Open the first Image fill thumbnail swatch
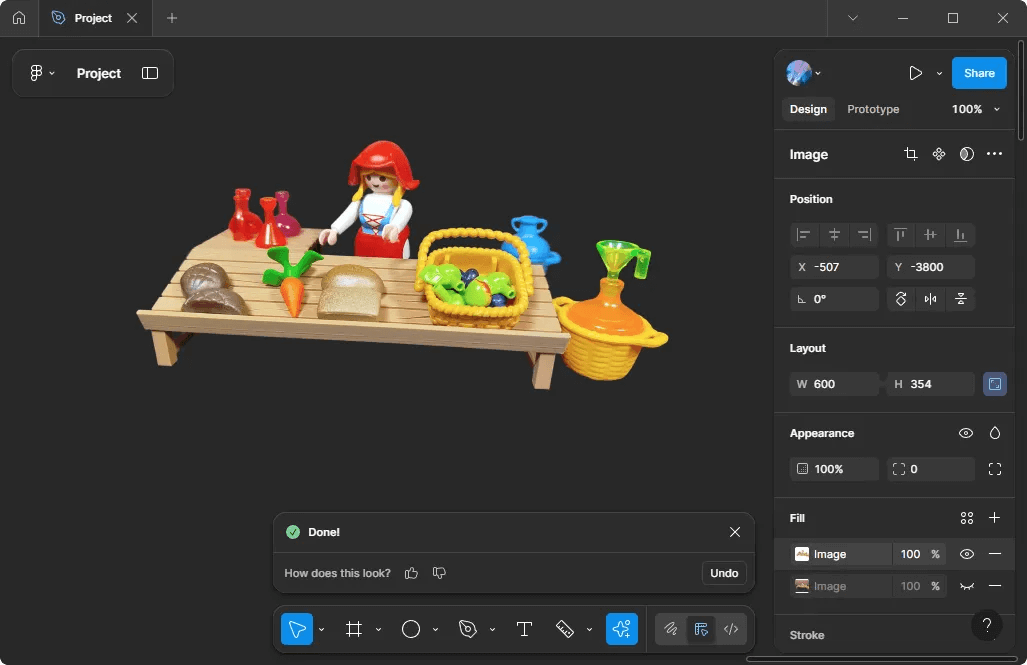This screenshot has height=665, width=1027. point(802,554)
